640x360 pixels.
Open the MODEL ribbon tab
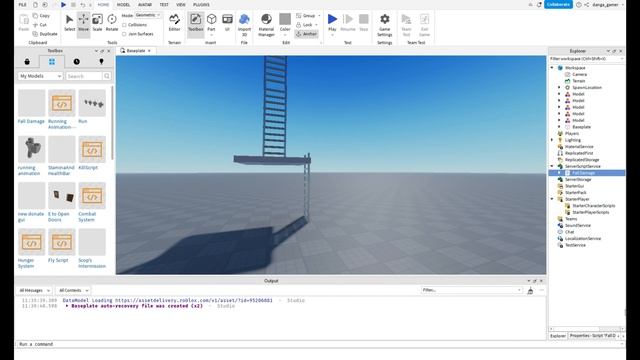point(123,4)
